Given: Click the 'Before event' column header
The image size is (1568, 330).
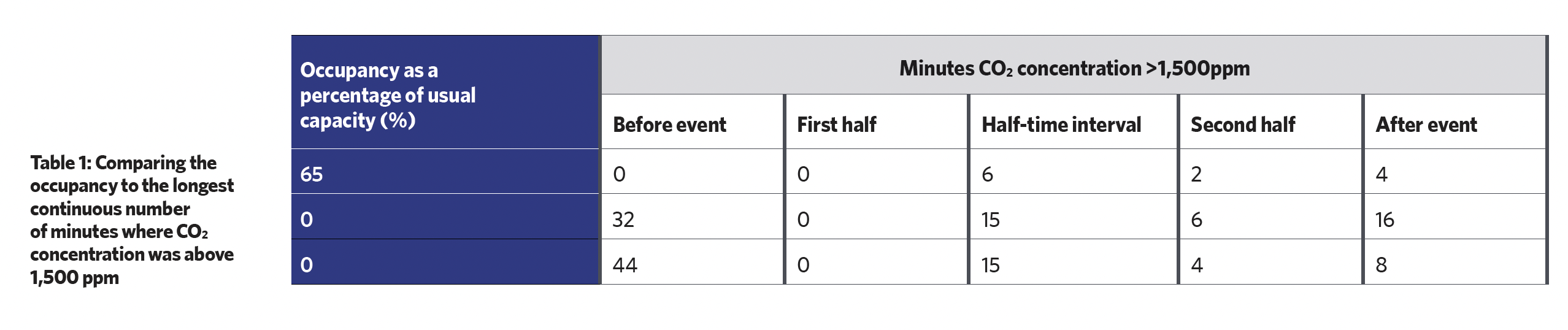Looking at the screenshot, I should tap(693, 121).
